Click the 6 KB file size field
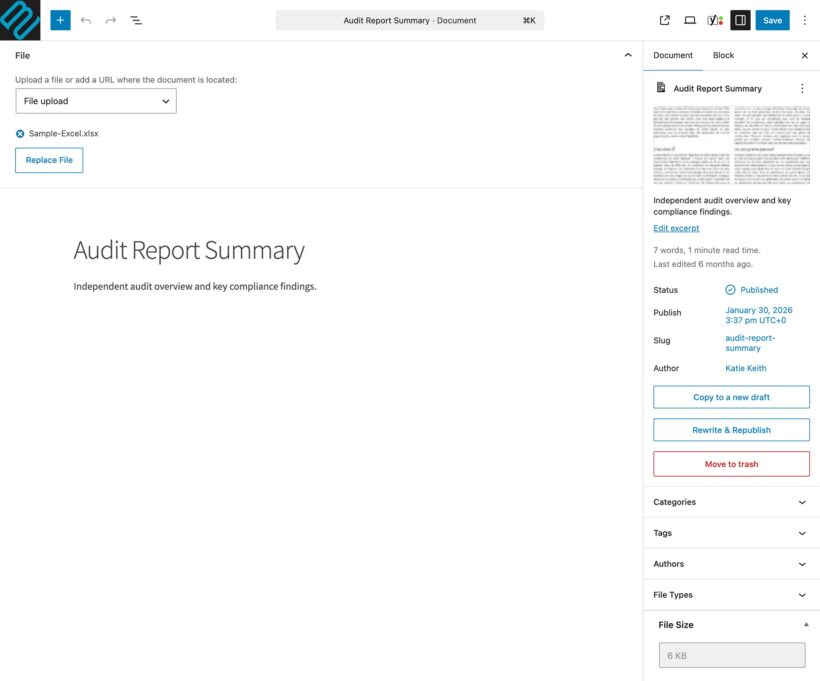Viewport: 820px width, 681px height. (732, 655)
